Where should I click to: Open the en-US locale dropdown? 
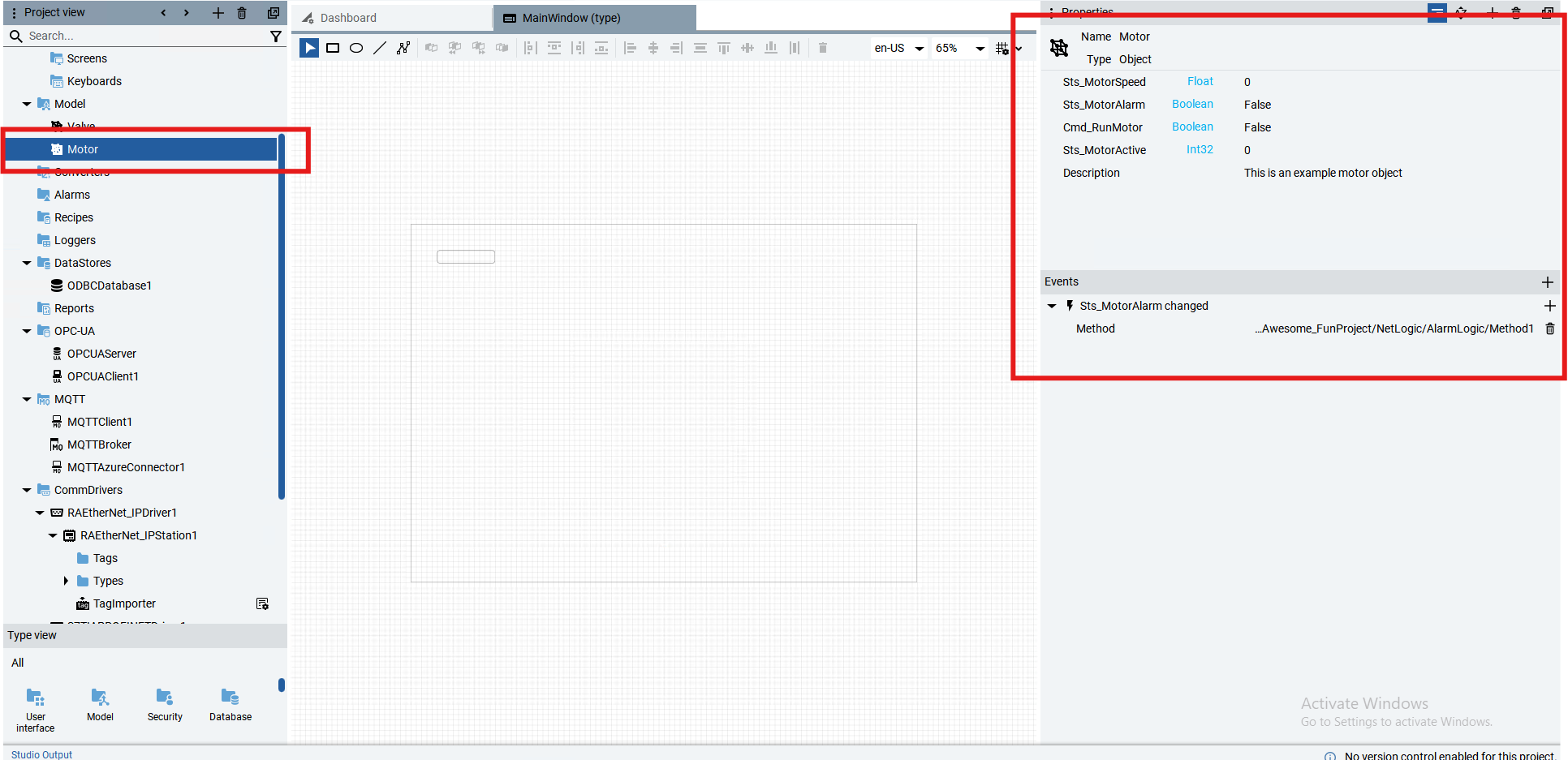coord(899,48)
